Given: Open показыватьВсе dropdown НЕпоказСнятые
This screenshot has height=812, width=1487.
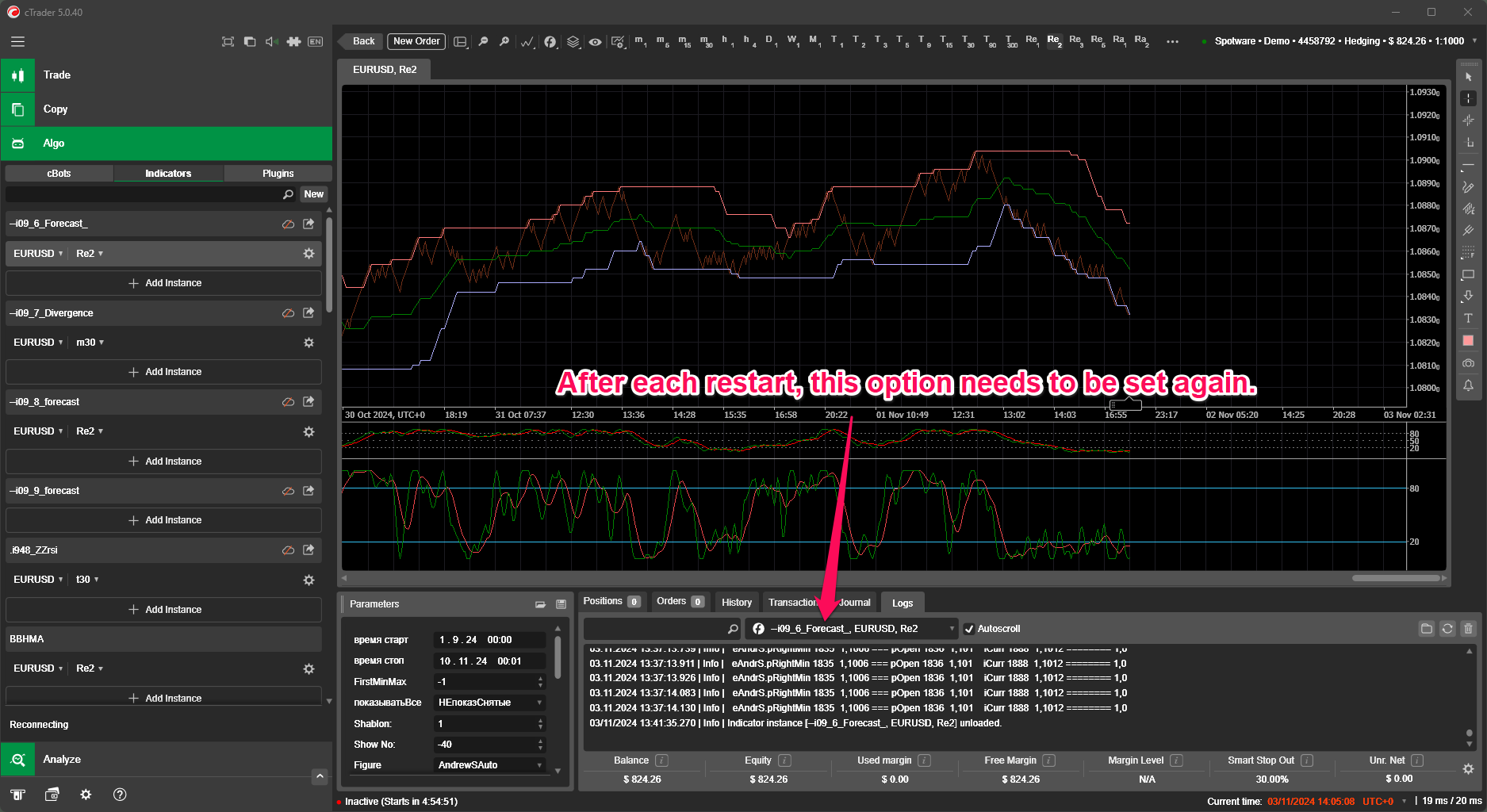Looking at the screenshot, I should point(490,703).
